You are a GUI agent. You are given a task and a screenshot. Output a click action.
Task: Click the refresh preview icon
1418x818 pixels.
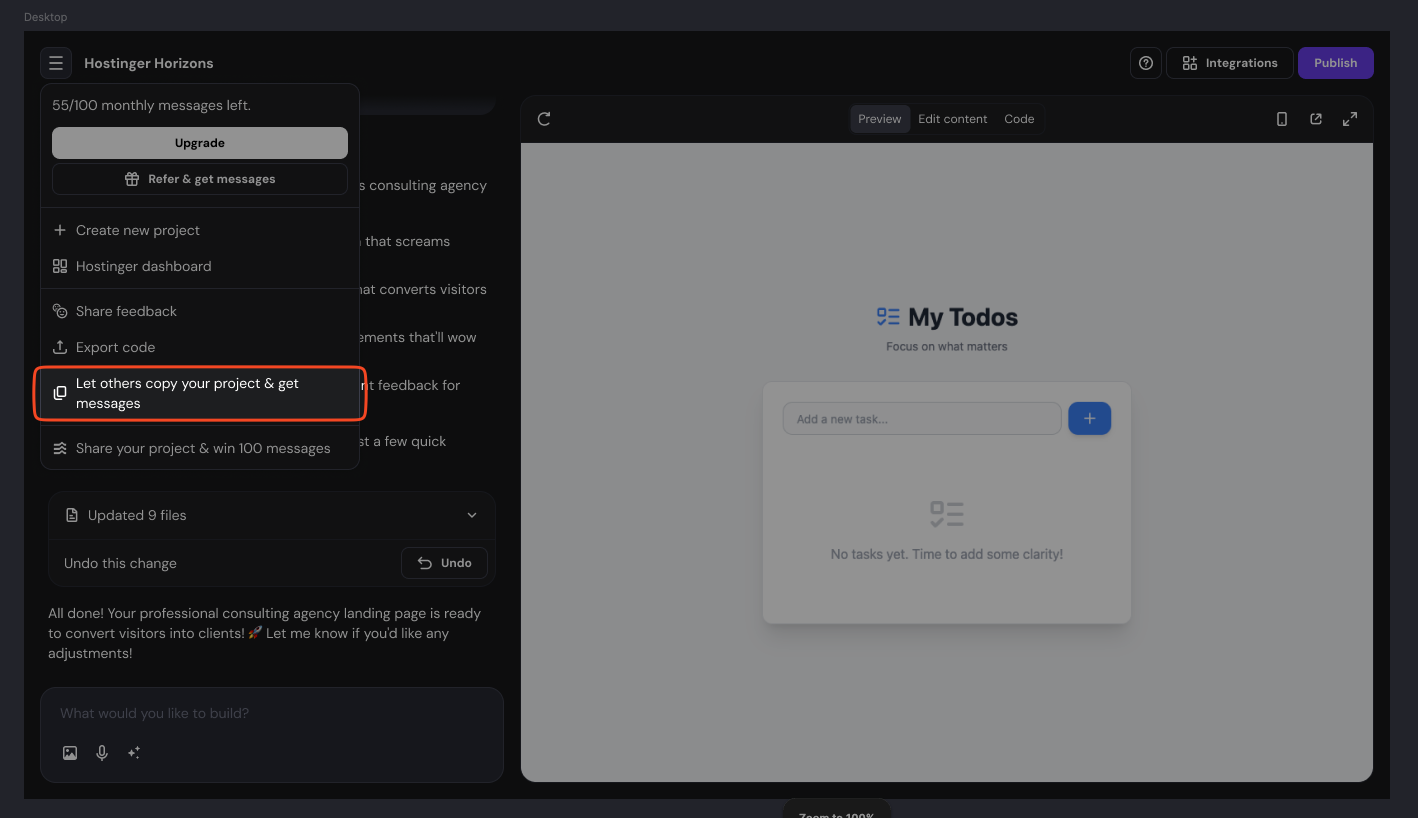[x=544, y=119]
